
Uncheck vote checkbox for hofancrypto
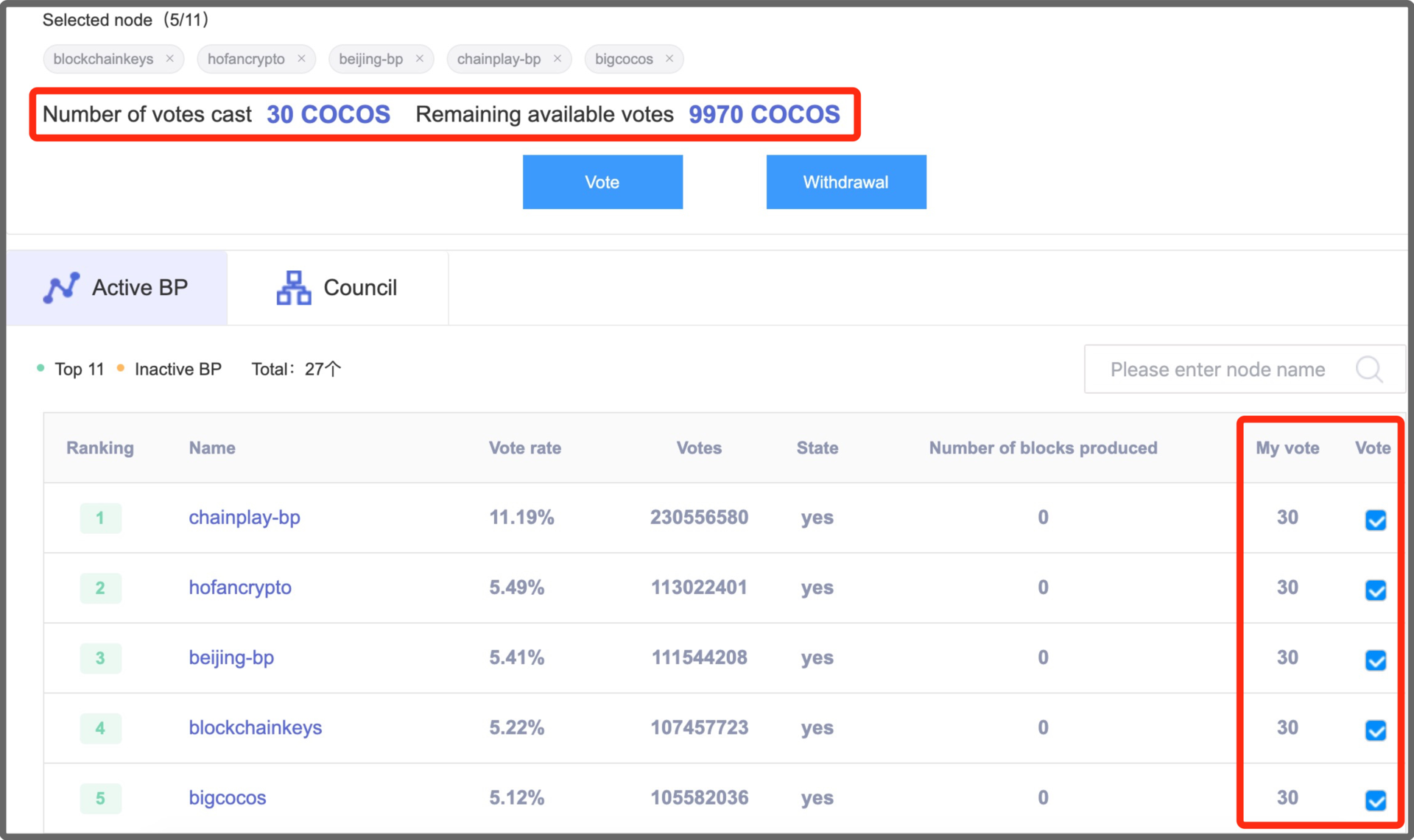click(1375, 590)
